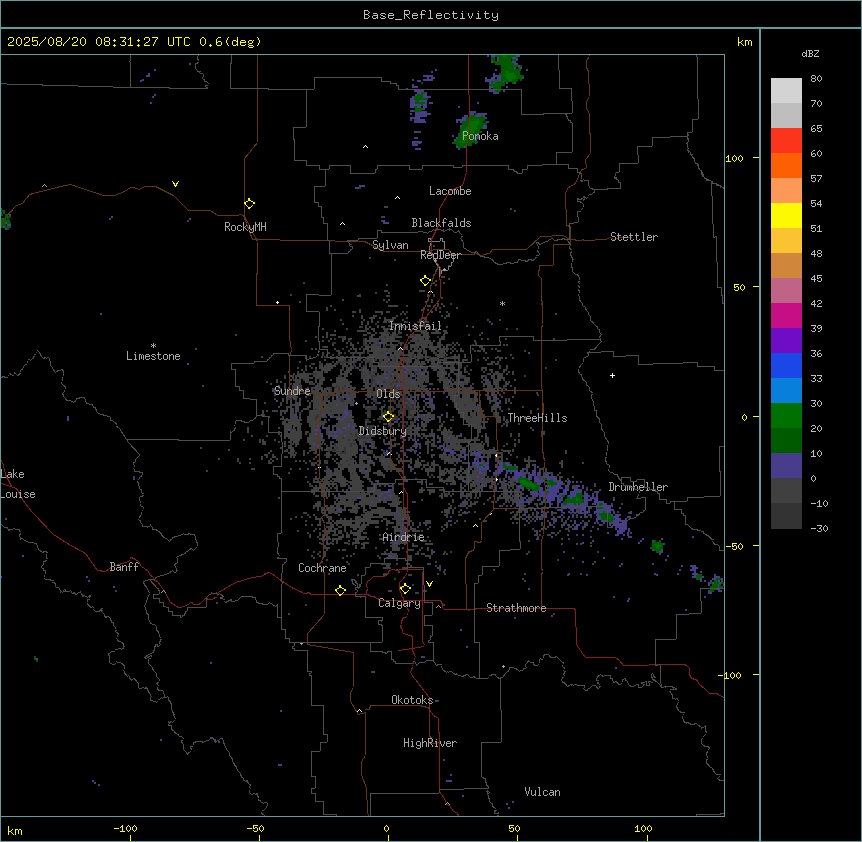
Task: Click the 45 value in the dBZ legend
Action: click(x=816, y=279)
